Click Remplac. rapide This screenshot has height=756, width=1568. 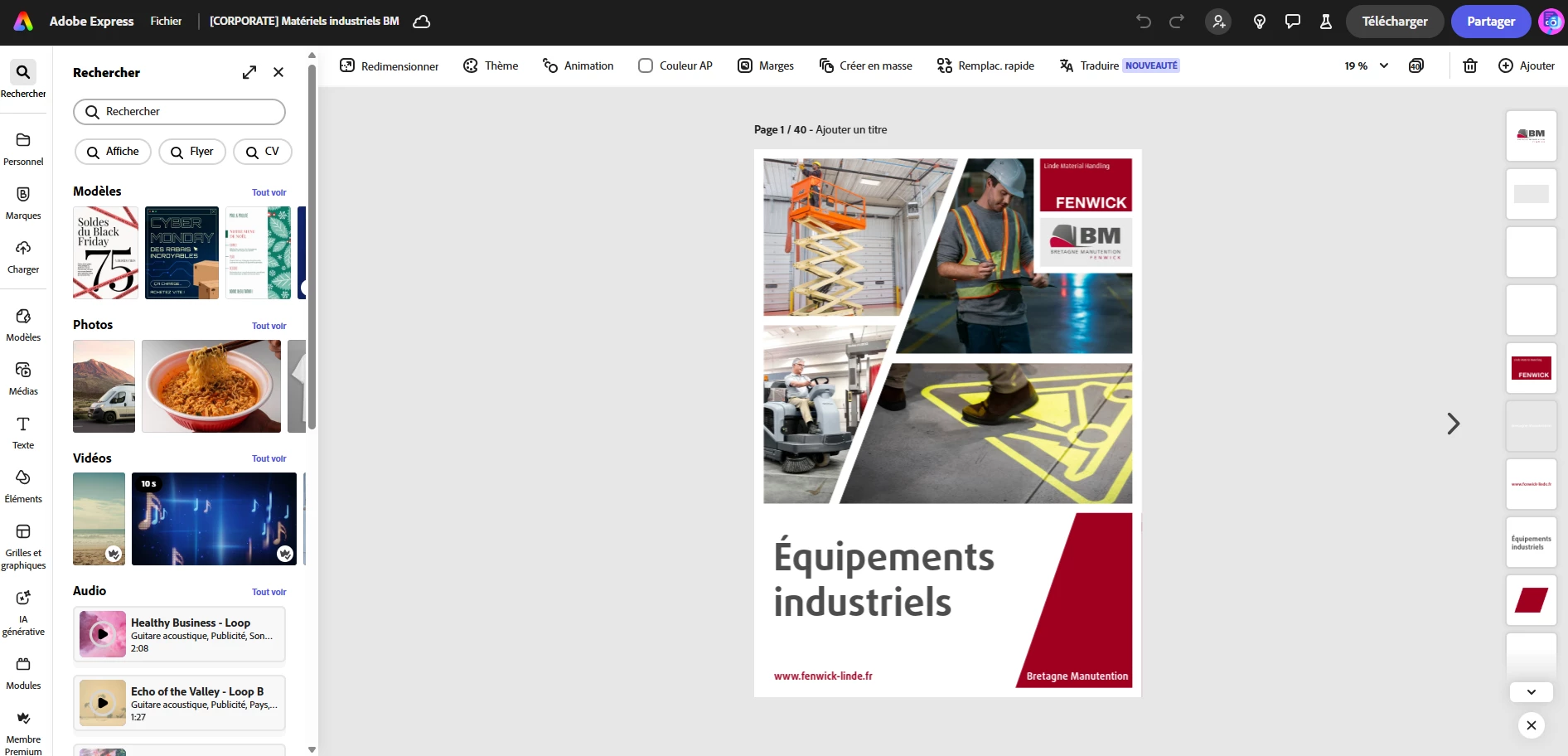985,65
